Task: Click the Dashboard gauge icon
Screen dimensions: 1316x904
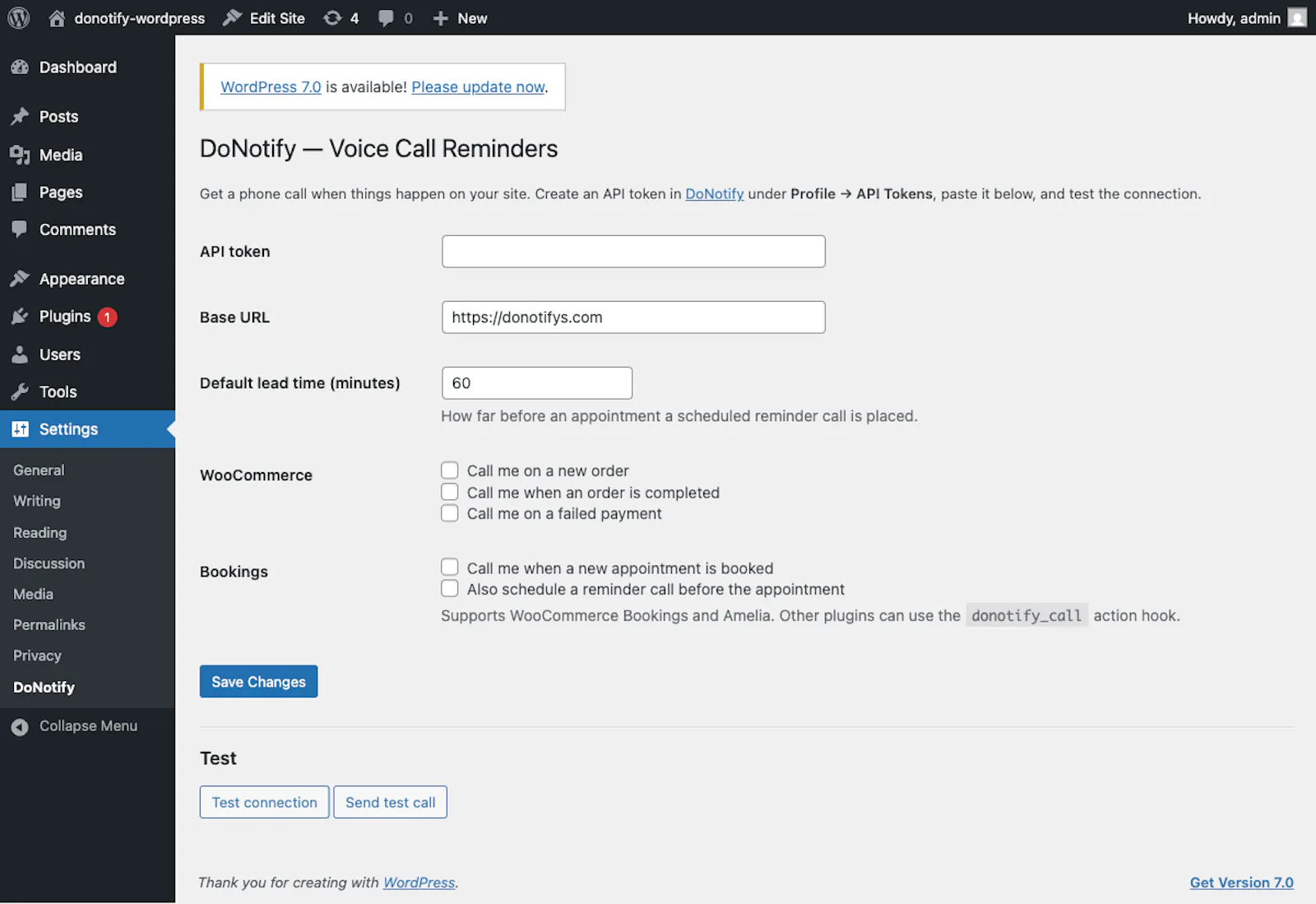Action: coord(20,67)
